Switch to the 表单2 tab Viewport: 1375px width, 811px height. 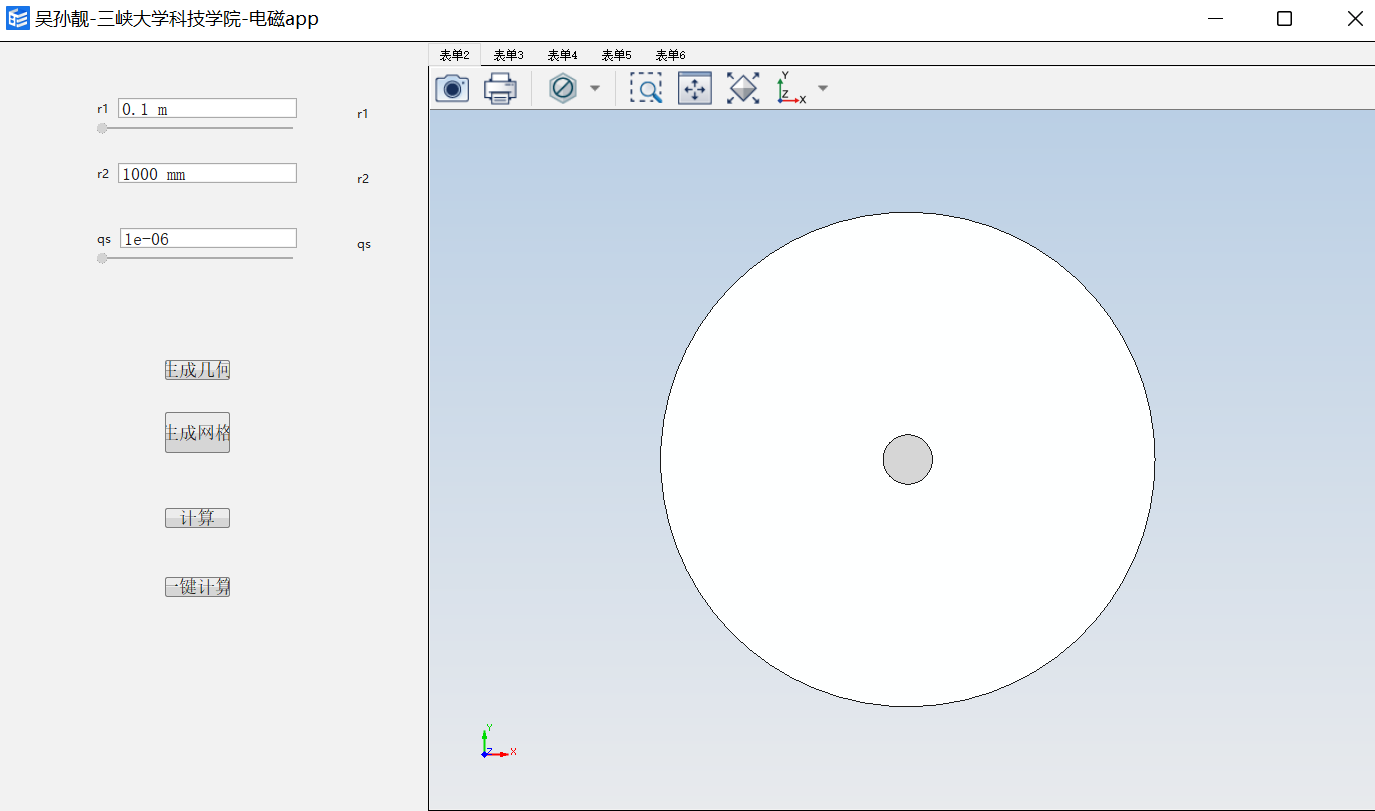tap(454, 55)
